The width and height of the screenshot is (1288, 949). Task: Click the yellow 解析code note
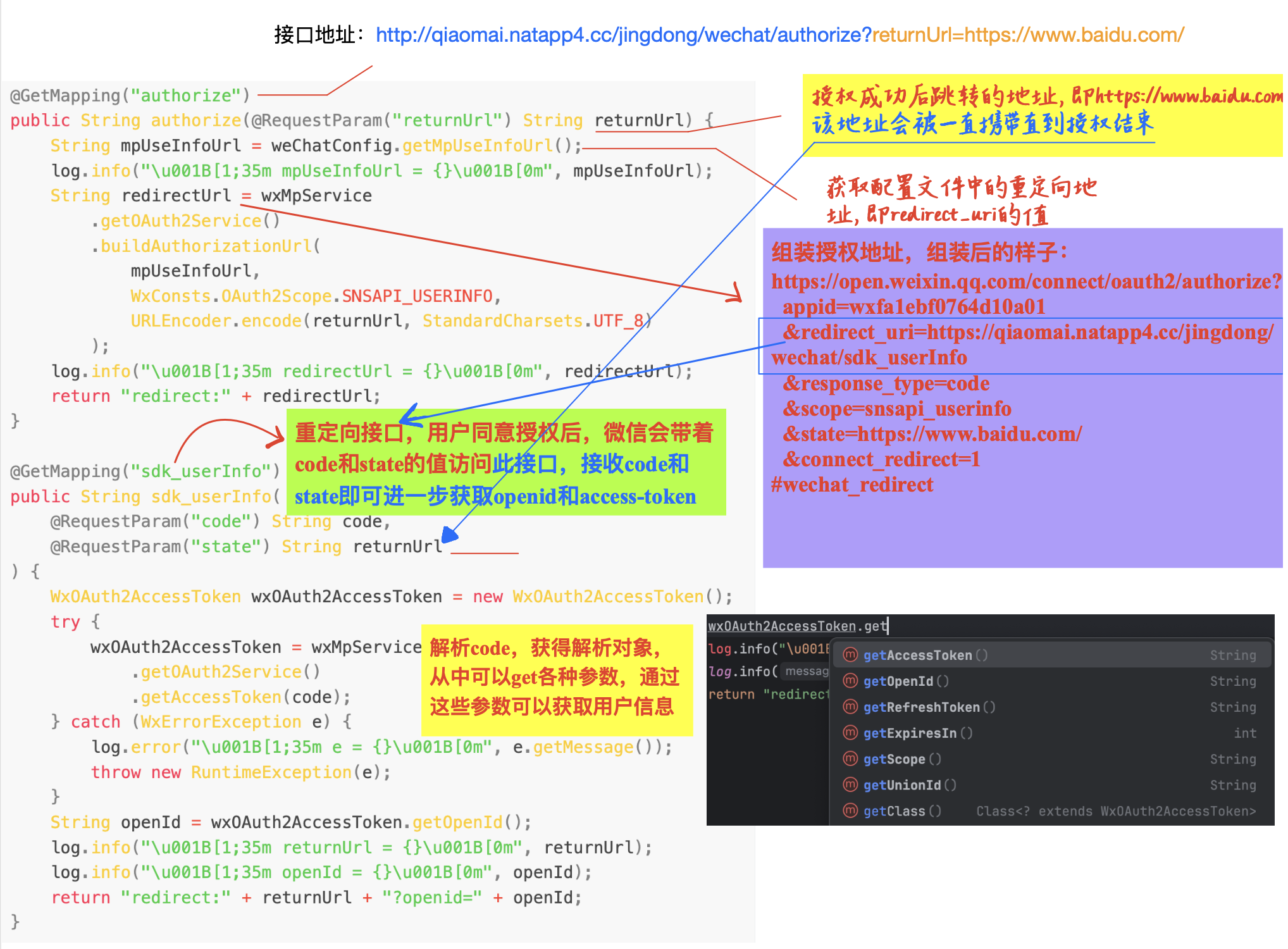coord(557,679)
